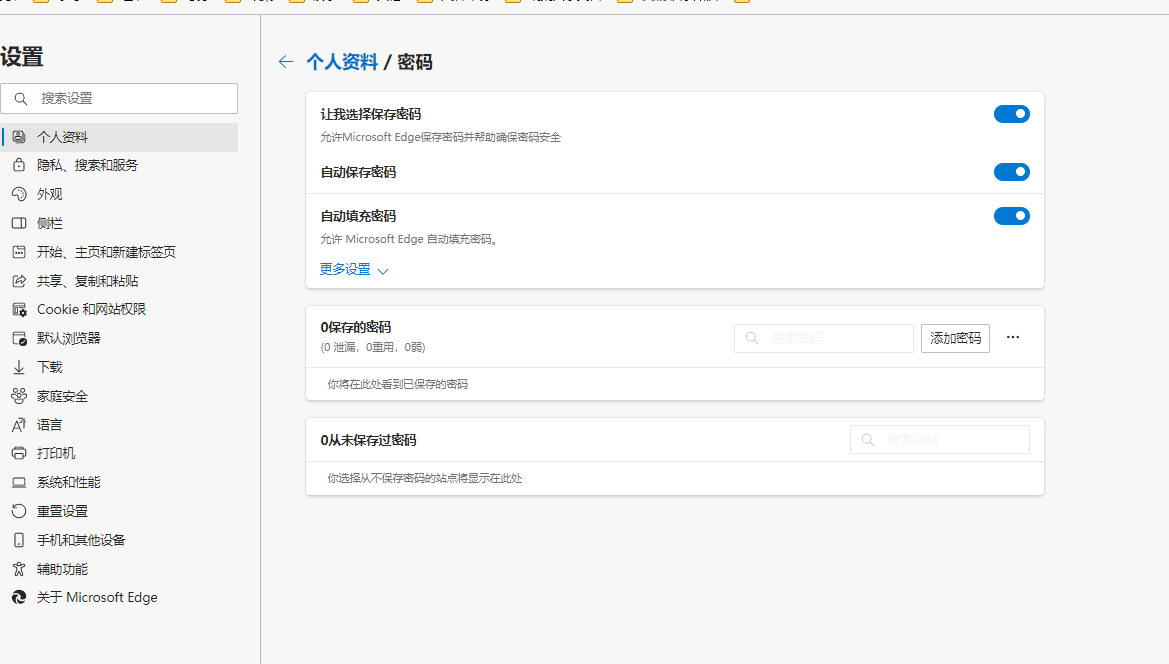Open 家庭安全 settings
1169x664 pixels.
pos(119,396)
